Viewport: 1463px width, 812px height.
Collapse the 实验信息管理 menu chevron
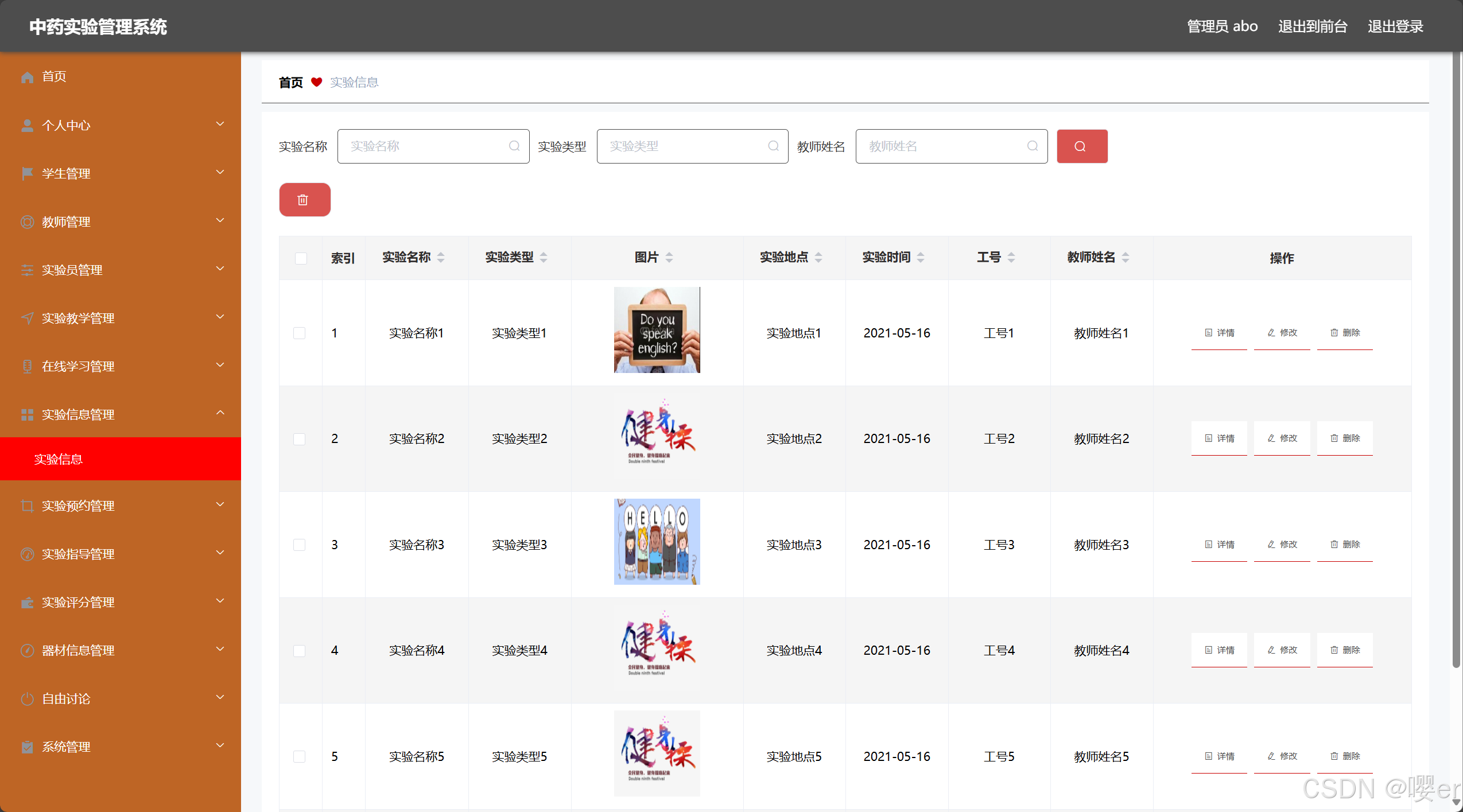[x=220, y=413]
